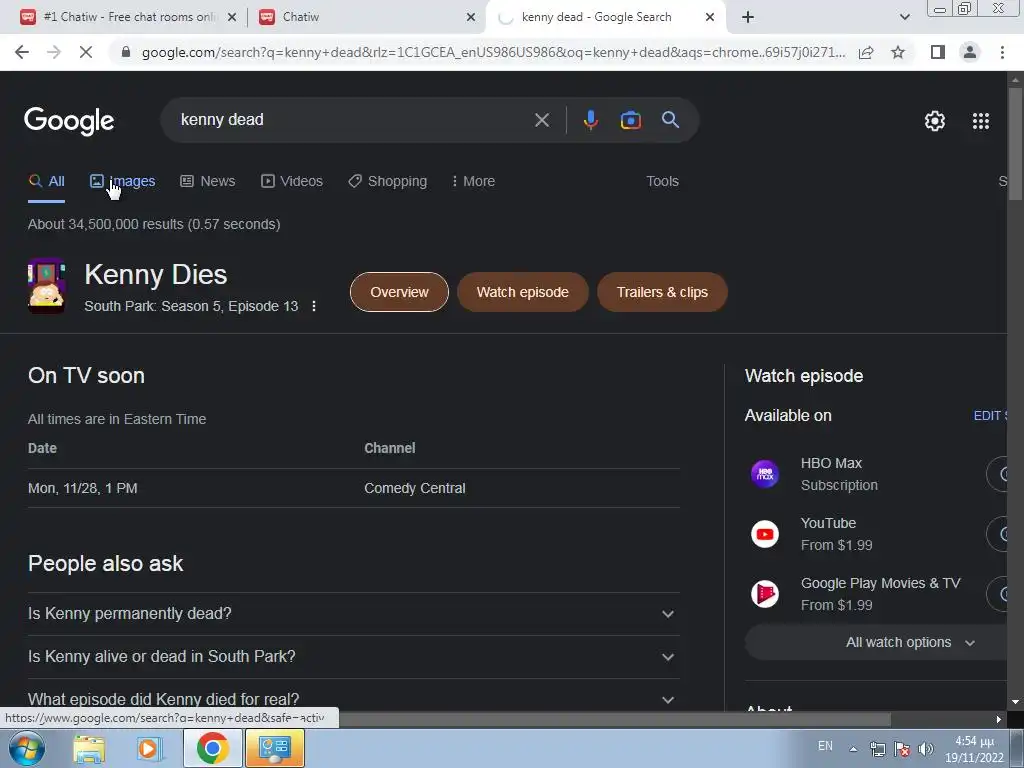Open the Chrome profile menu
This screenshot has width=1024, height=768.
(x=970, y=52)
